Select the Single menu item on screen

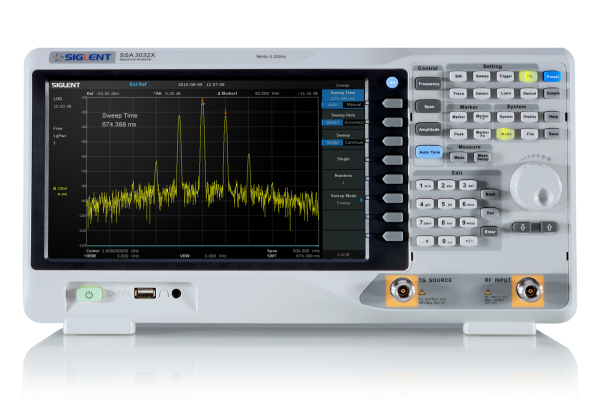(343, 158)
